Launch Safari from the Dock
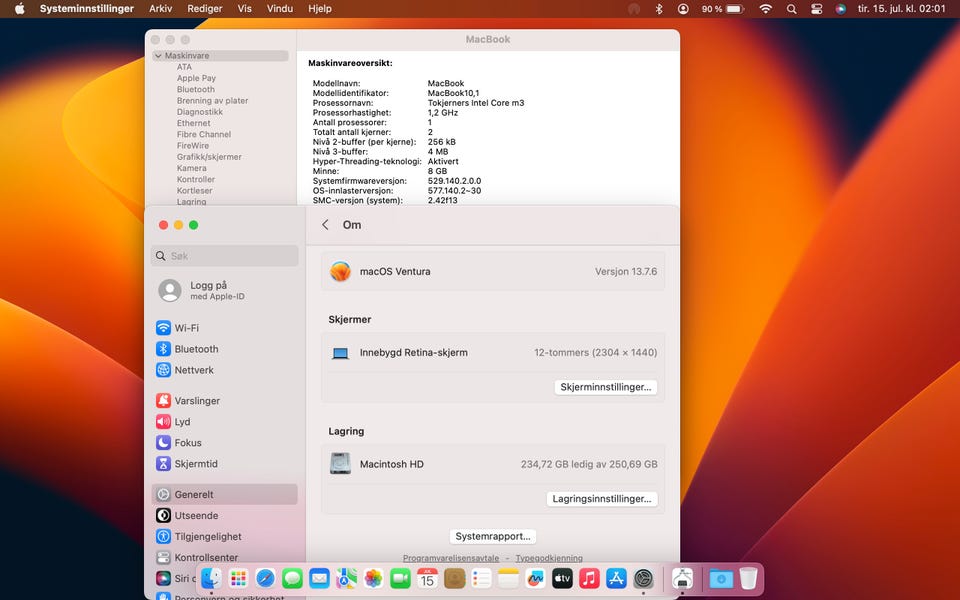960x600 pixels. (265, 578)
